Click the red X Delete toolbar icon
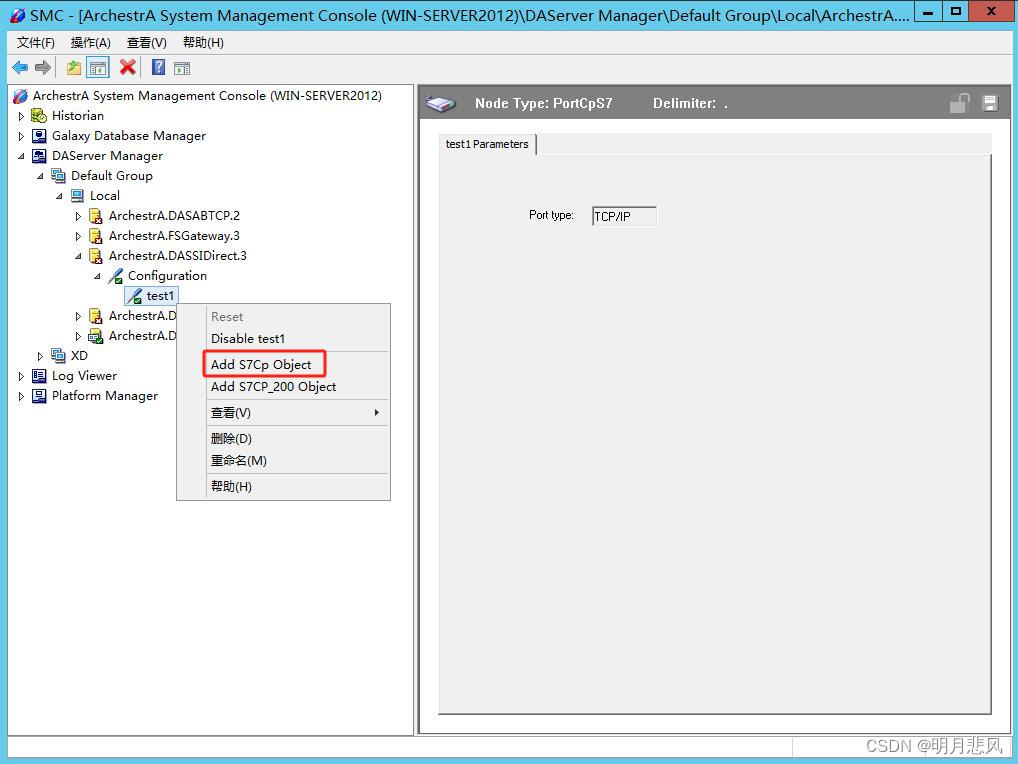1018x764 pixels. 128,67
